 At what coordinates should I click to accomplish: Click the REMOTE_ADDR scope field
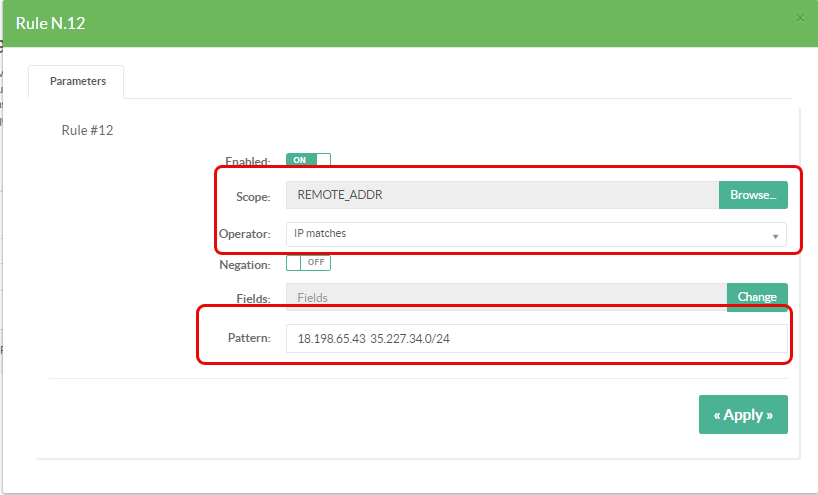point(502,195)
